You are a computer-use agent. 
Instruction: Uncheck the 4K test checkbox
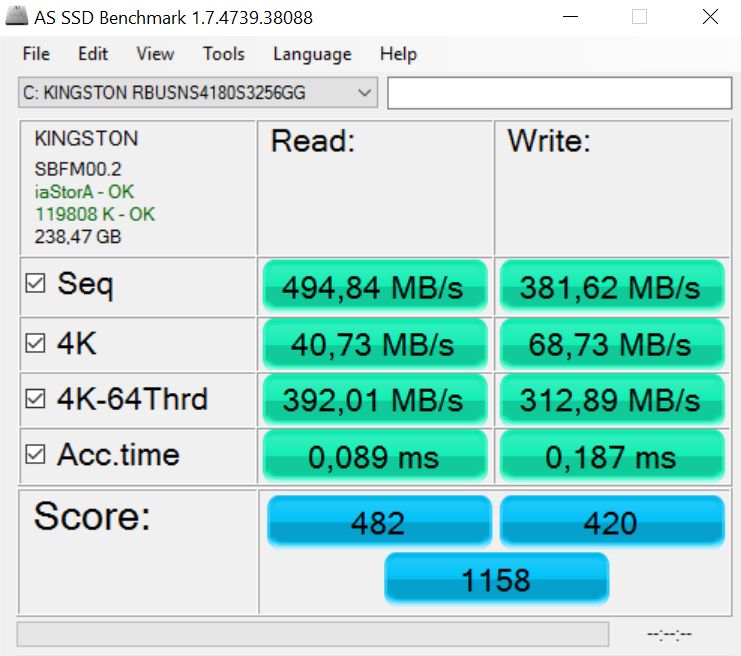(35, 343)
